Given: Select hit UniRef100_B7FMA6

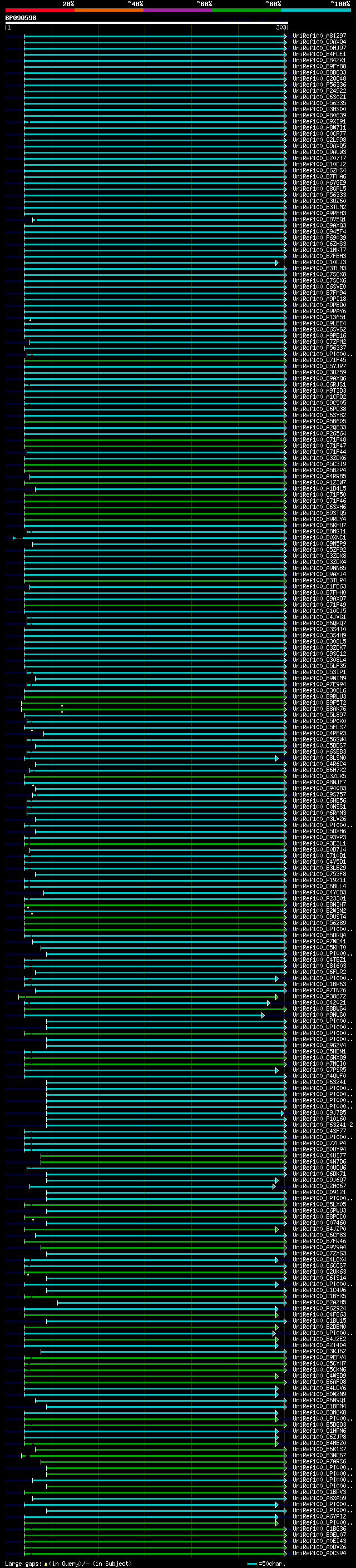Looking at the screenshot, I should click(319, 176).
